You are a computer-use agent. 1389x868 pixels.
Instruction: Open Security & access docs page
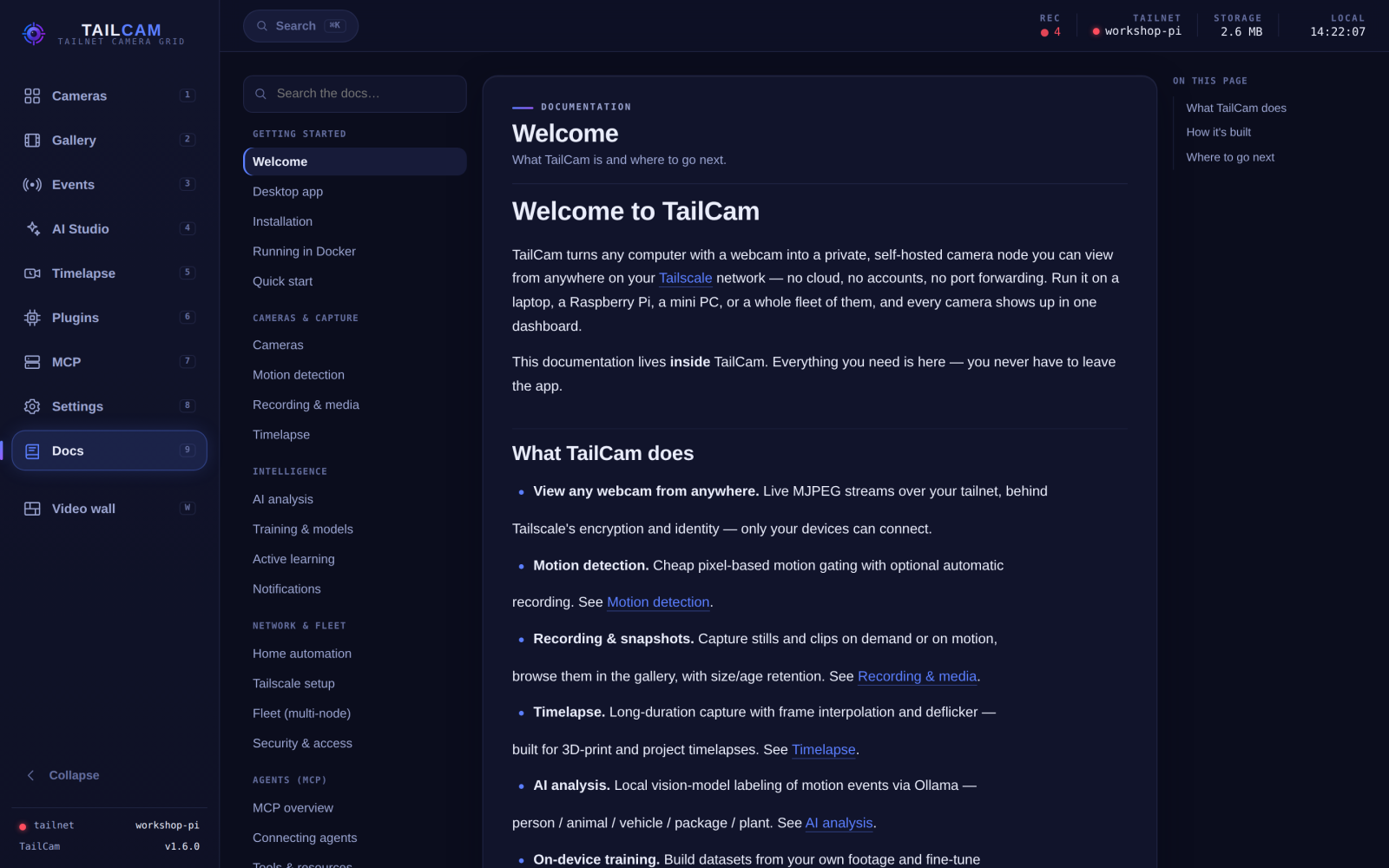[354, 744]
